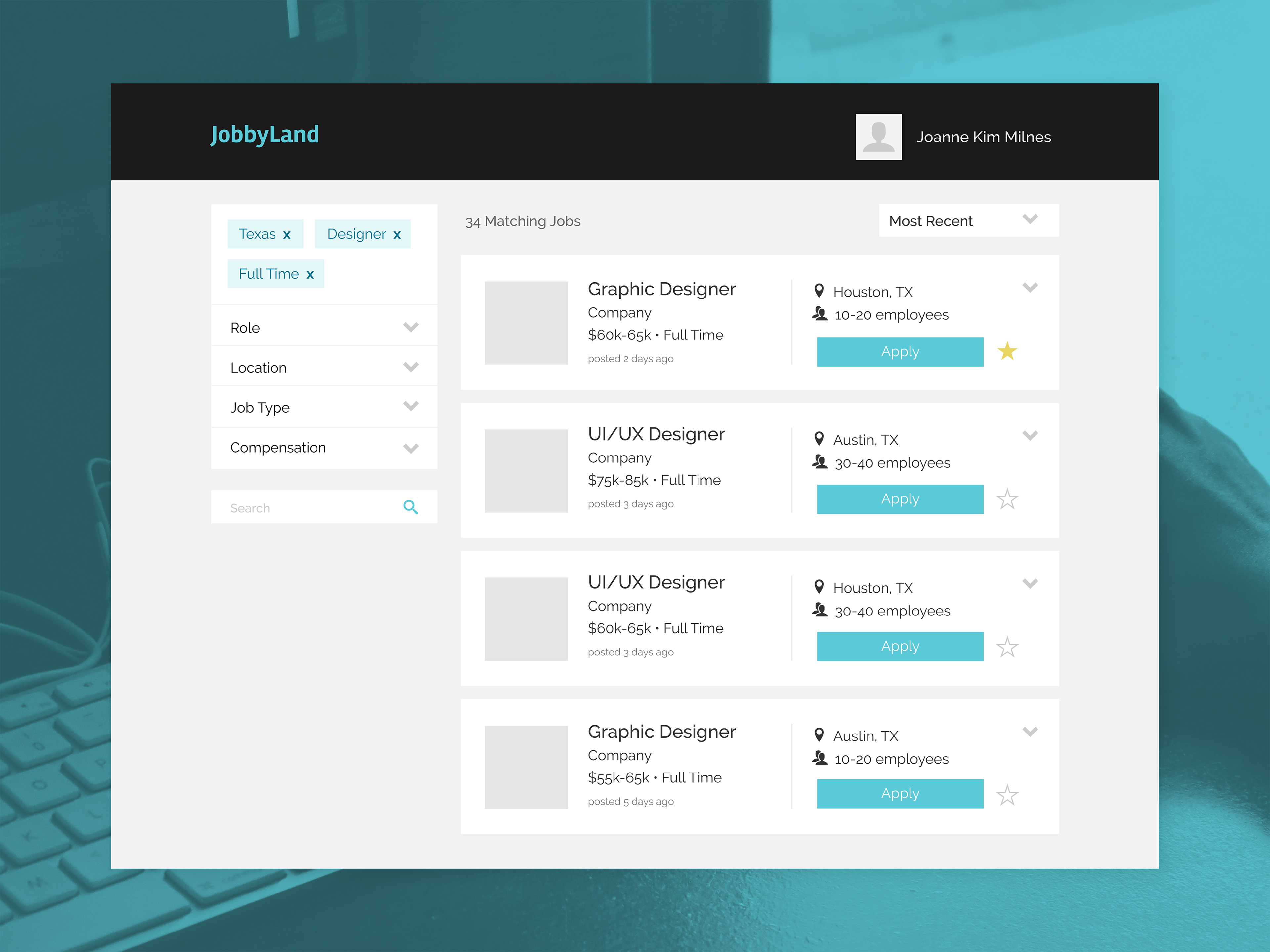Remove the Designer filter tag

(397, 235)
